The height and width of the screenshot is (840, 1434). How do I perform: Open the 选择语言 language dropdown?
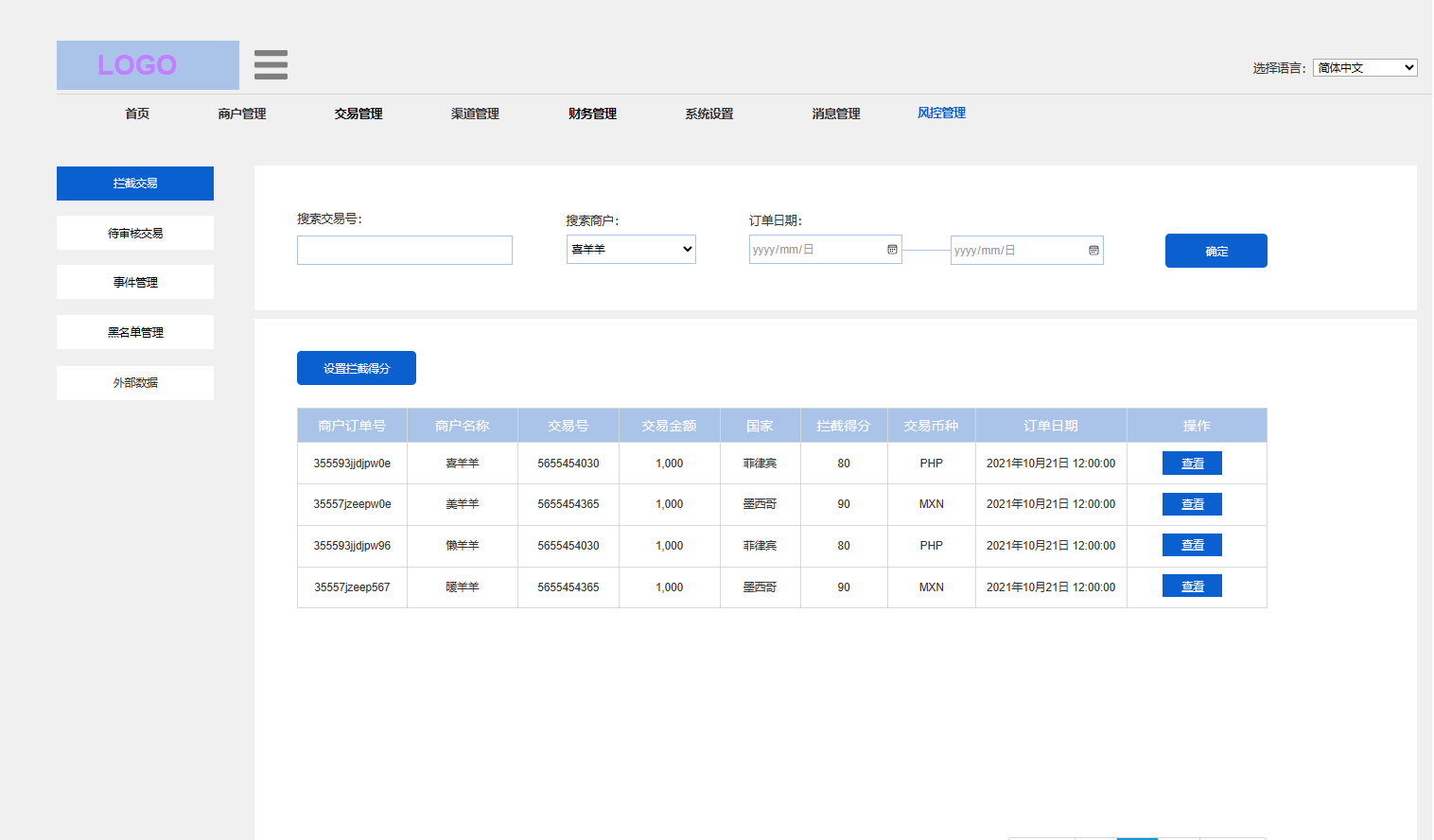click(x=1365, y=68)
